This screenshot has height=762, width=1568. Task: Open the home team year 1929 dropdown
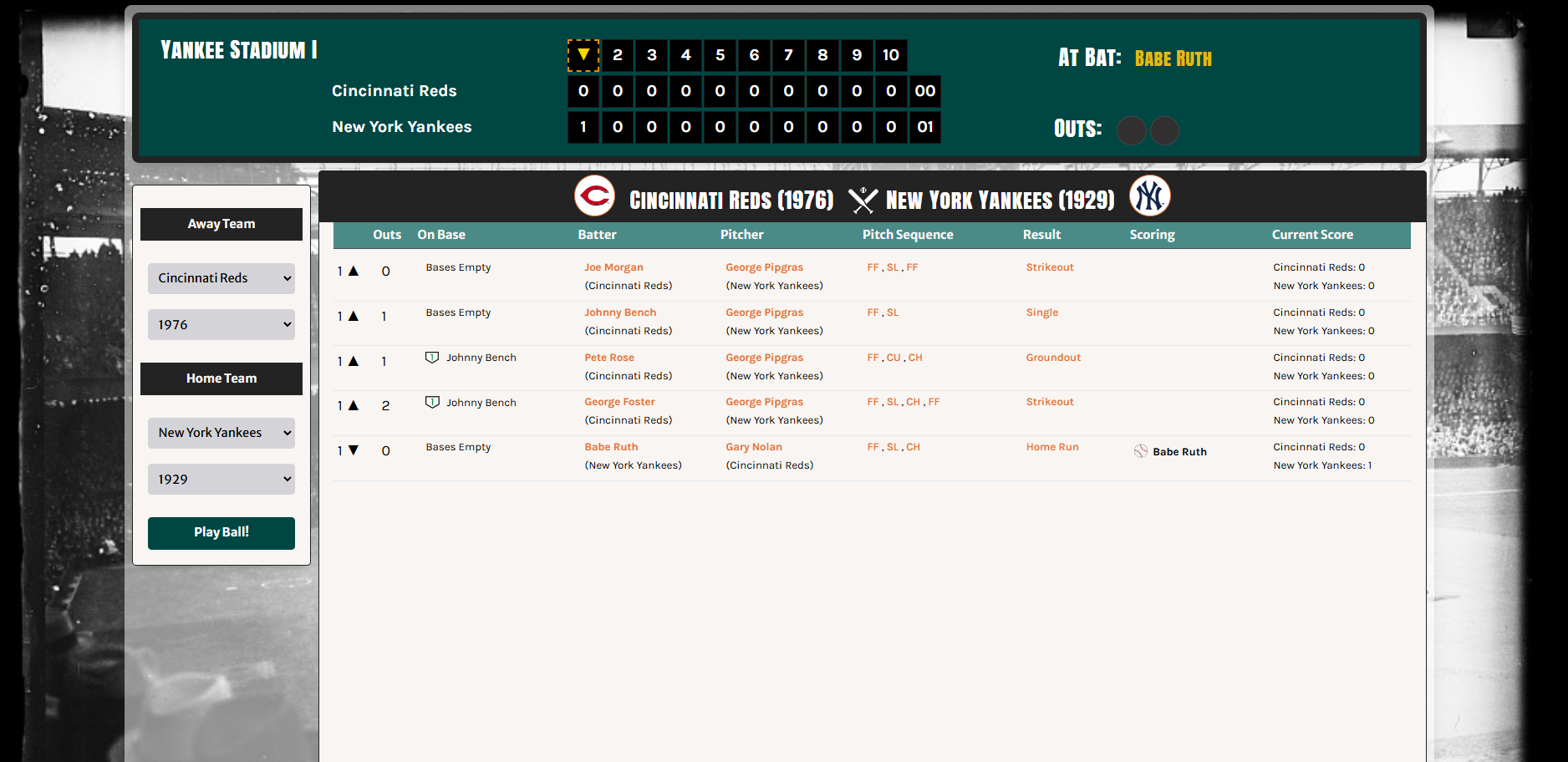click(x=221, y=479)
